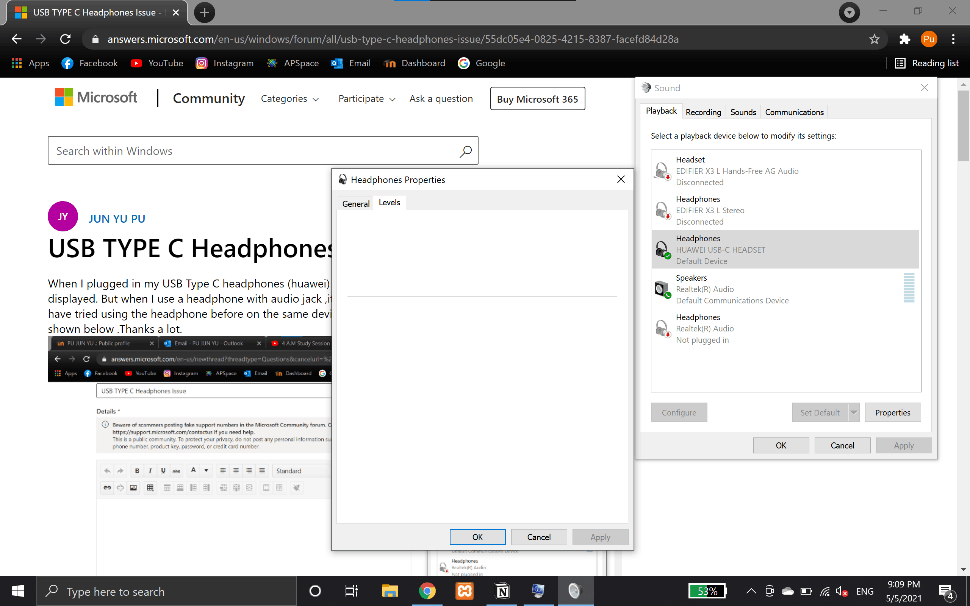Open Task View from the taskbar
Image resolution: width=970 pixels, height=606 pixels.
(x=351, y=591)
